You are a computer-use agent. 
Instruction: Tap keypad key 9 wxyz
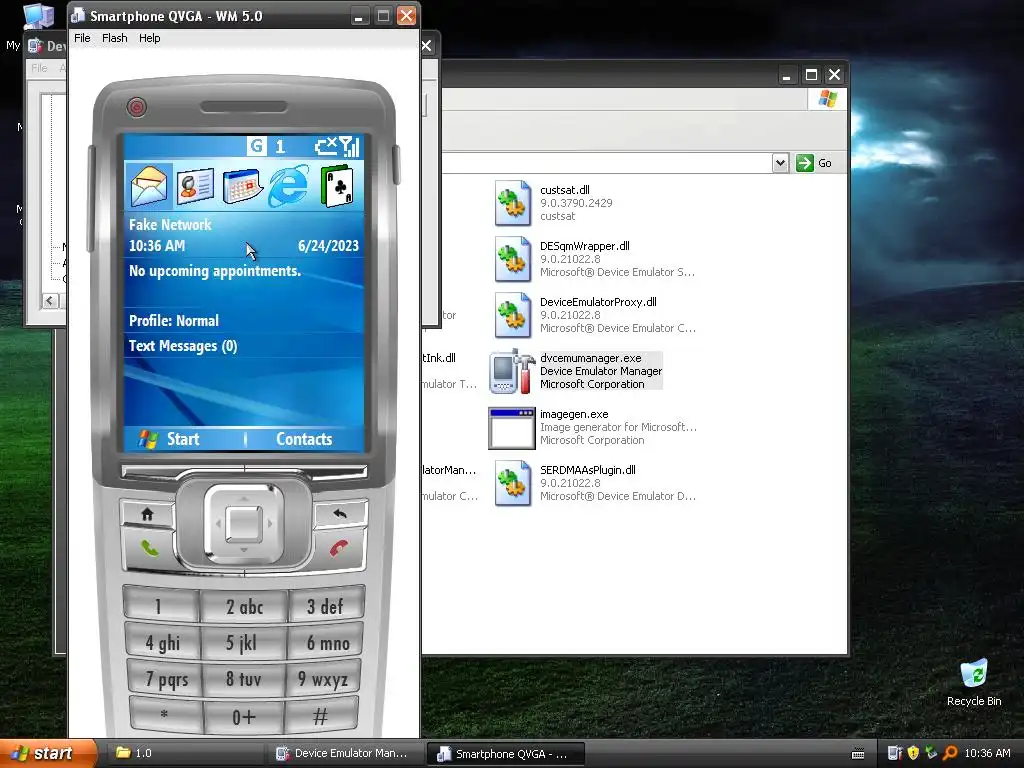[323, 679]
